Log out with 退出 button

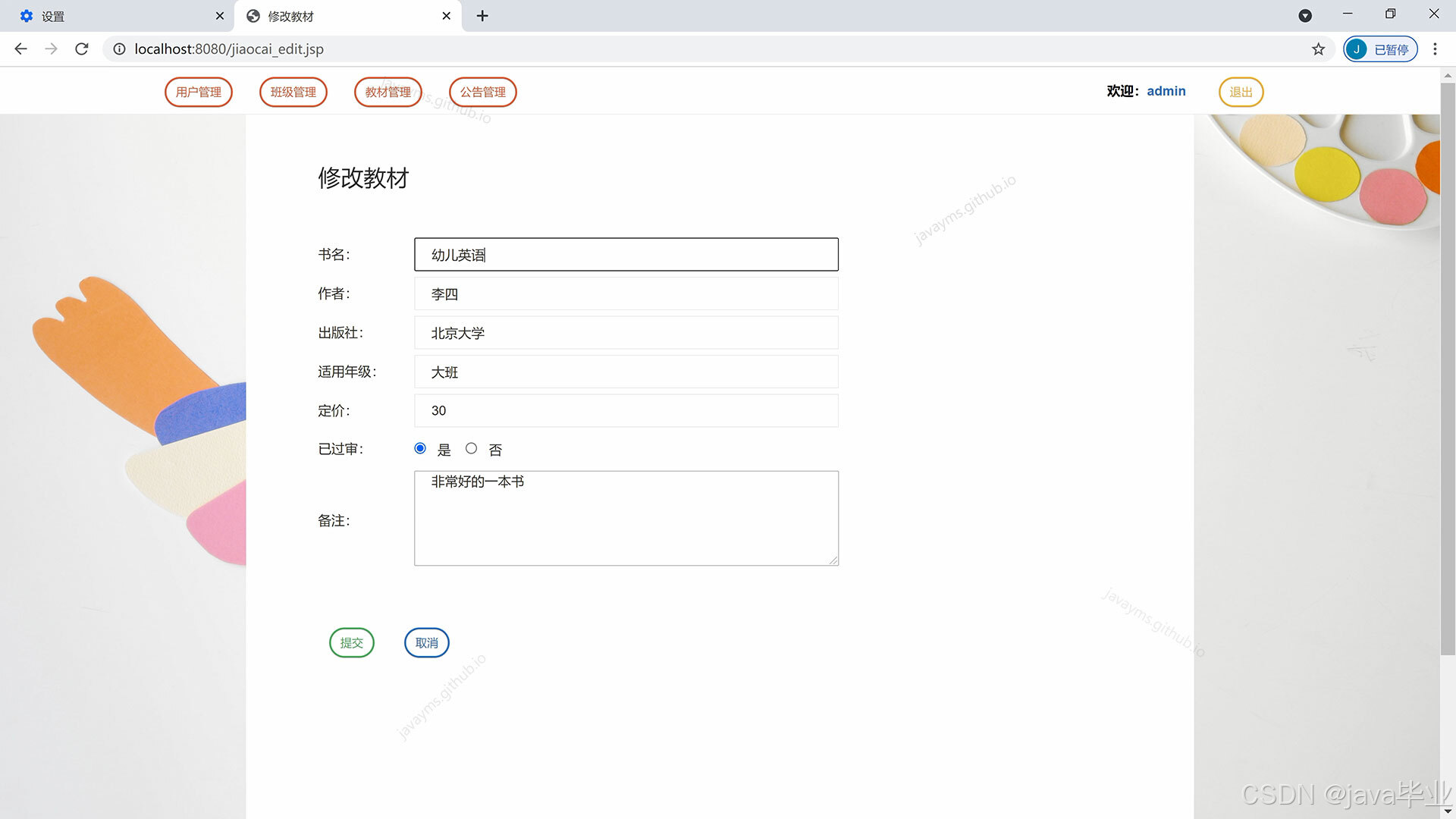pos(1241,92)
